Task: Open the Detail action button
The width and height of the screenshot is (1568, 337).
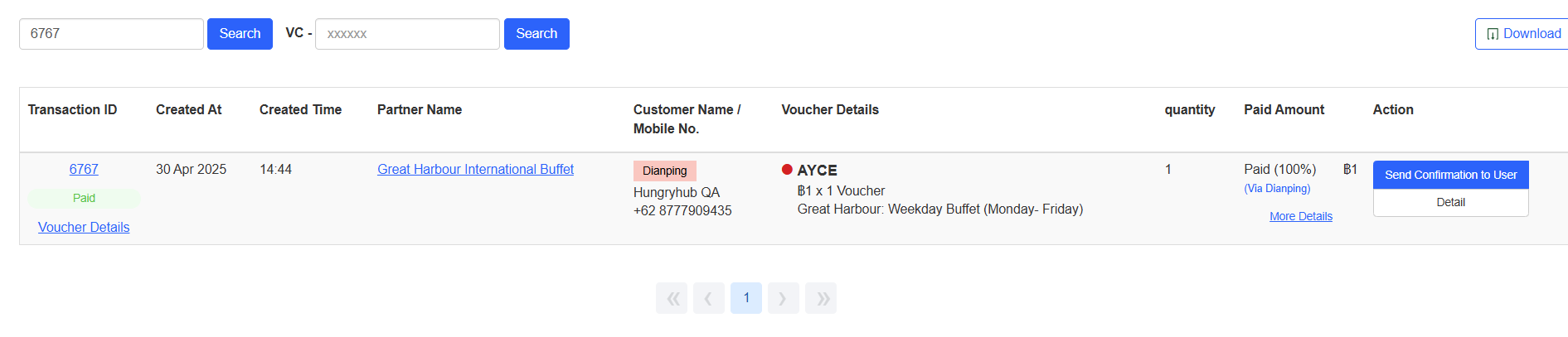Action: coord(1450,202)
